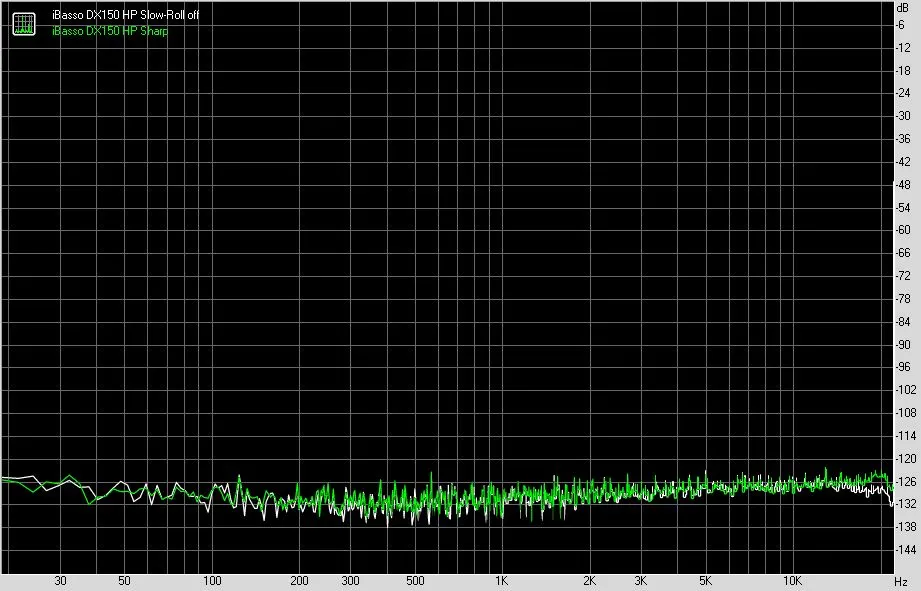Select the green 'iBasso DX150 HP Sharp' legend entry
Image resolution: width=921 pixels, height=591 pixels.
(x=110, y=31)
